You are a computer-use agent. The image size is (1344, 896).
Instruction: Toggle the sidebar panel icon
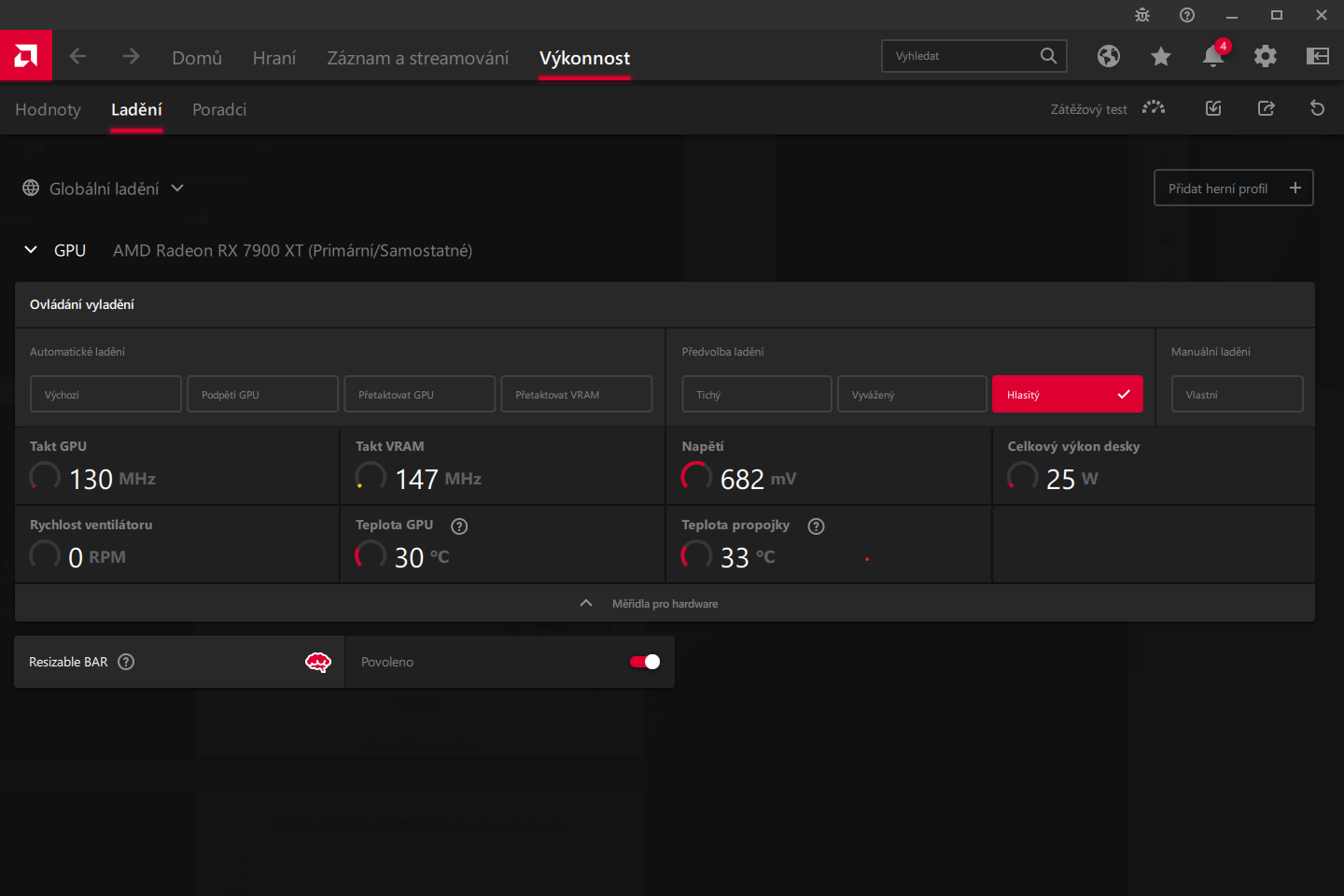coord(1318,56)
